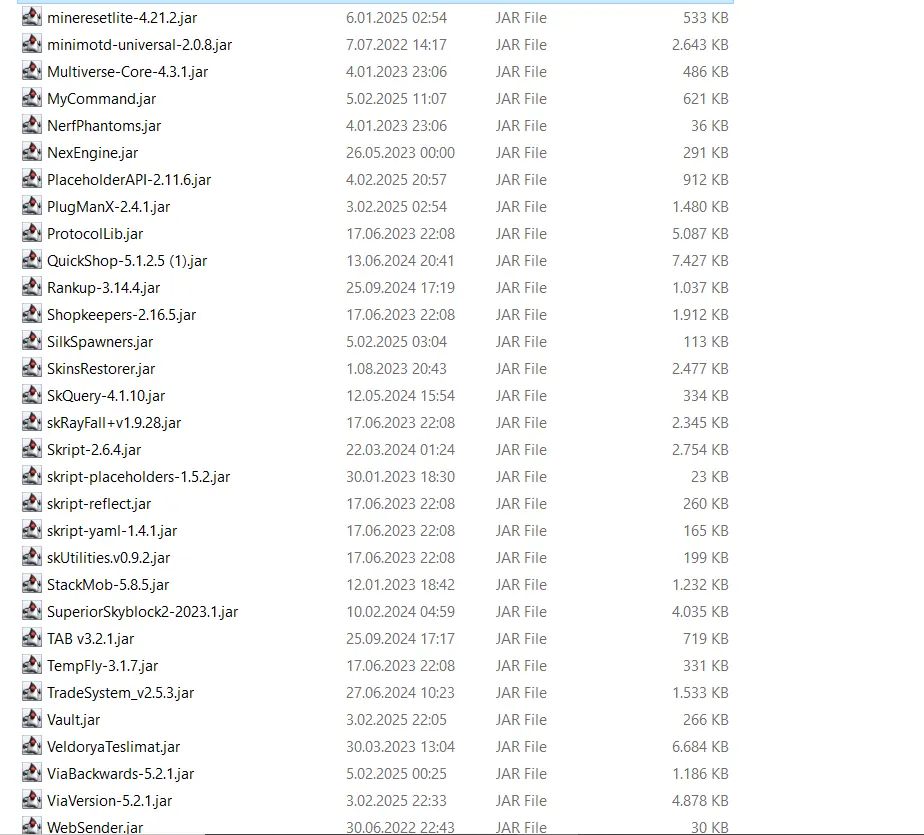Select the Multiverse-Core-4.3.1.jar file name
The image size is (924, 835).
(x=128, y=72)
